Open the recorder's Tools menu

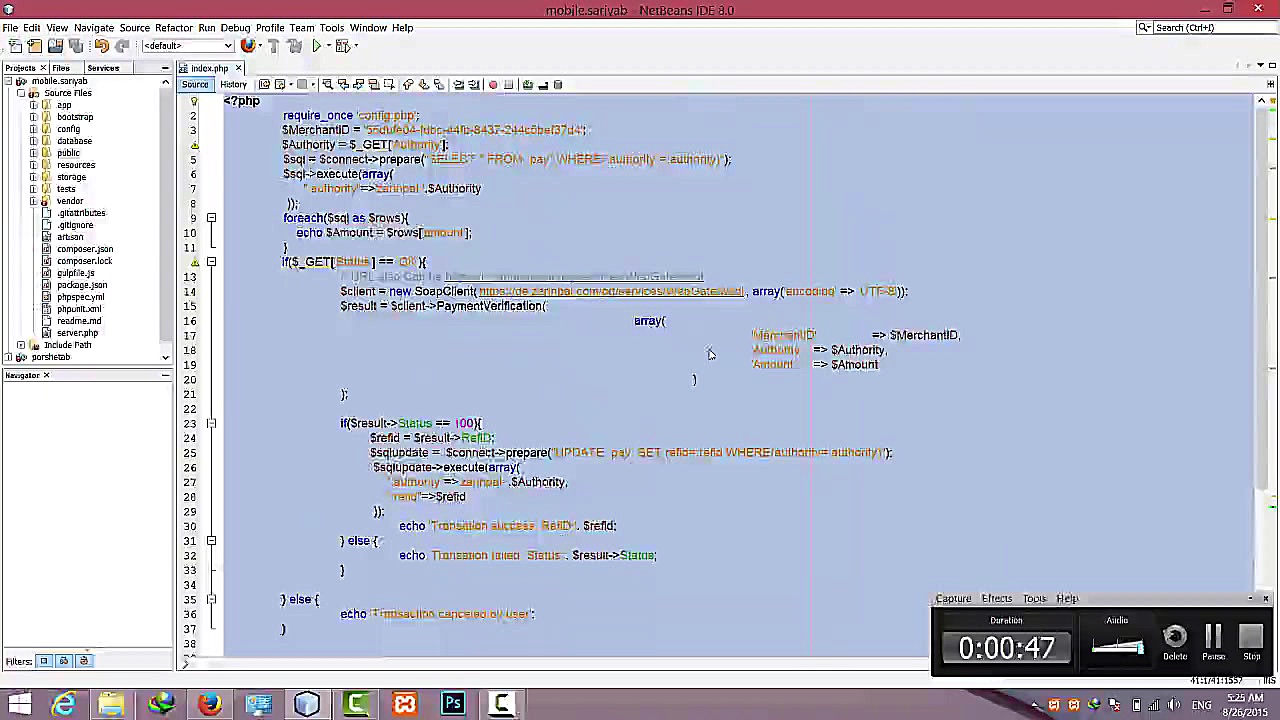pyautogui.click(x=1034, y=599)
